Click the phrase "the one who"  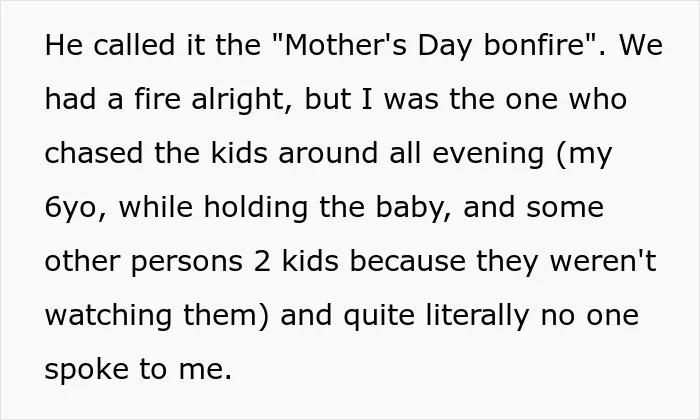(538, 99)
